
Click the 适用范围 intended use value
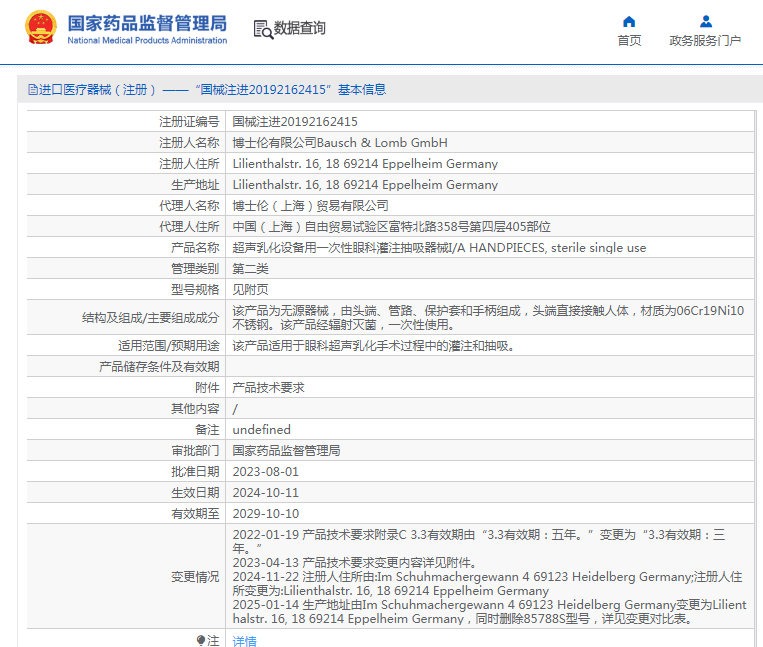tap(373, 346)
